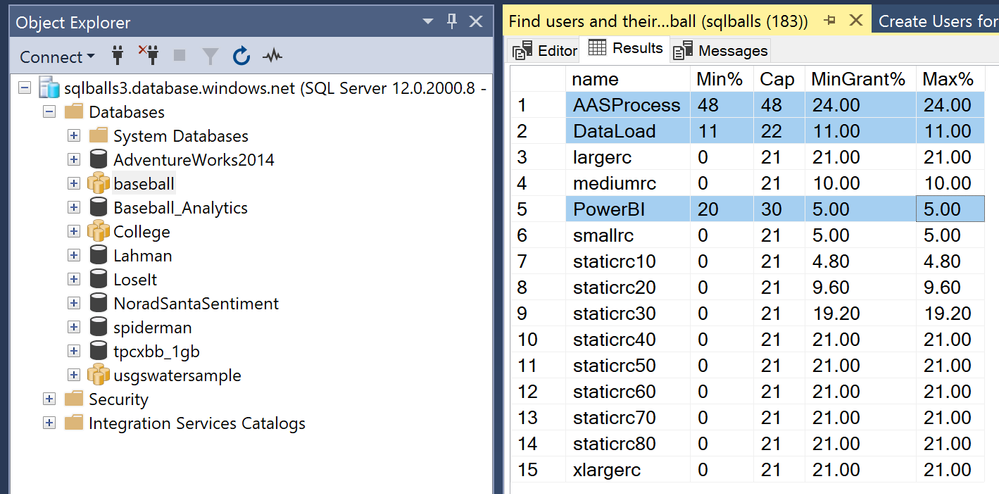This screenshot has height=494, width=999.
Task: Expand the Lahman database
Action: pos(73,256)
